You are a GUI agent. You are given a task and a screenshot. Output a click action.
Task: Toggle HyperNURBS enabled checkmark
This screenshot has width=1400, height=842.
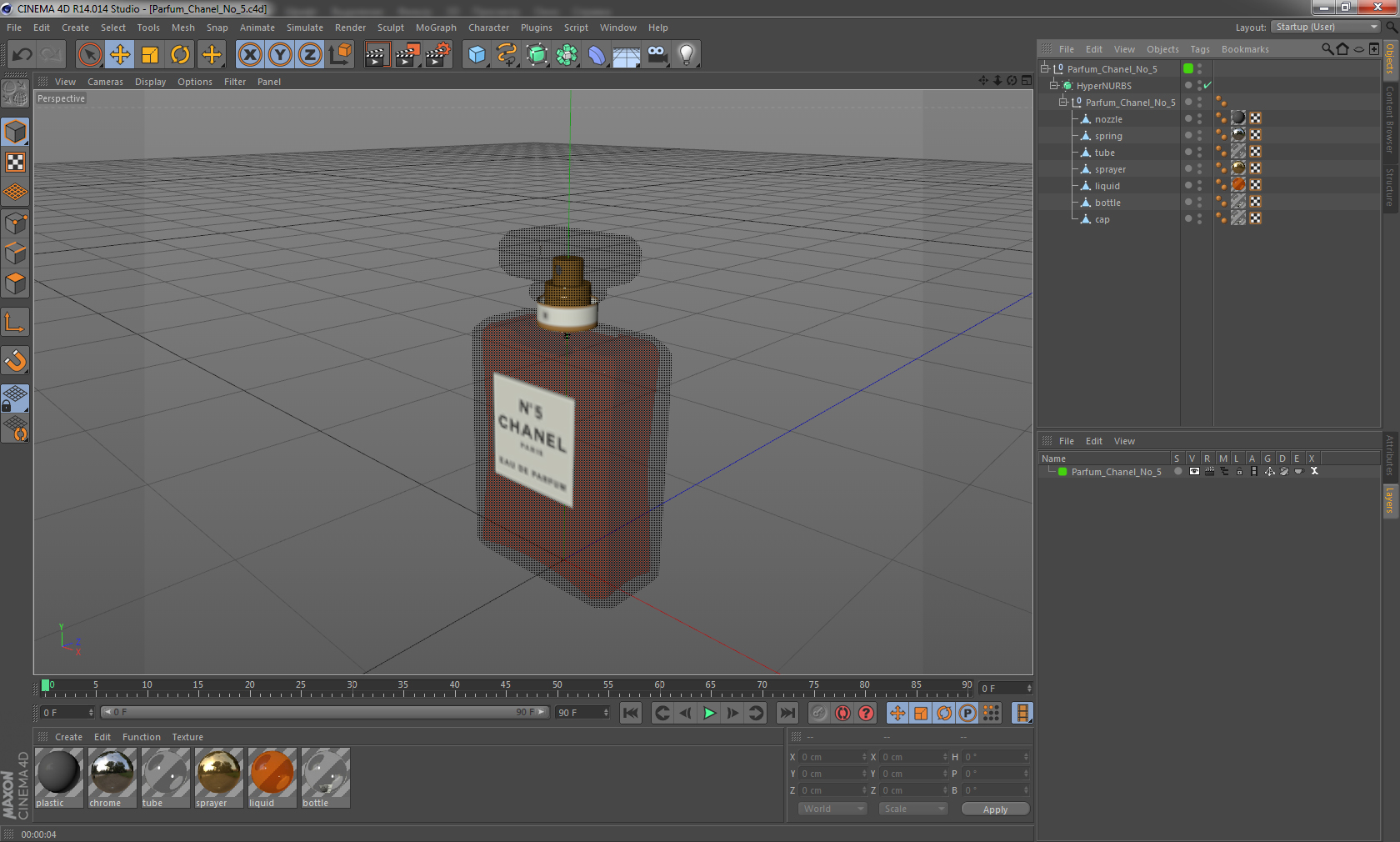click(x=1207, y=85)
